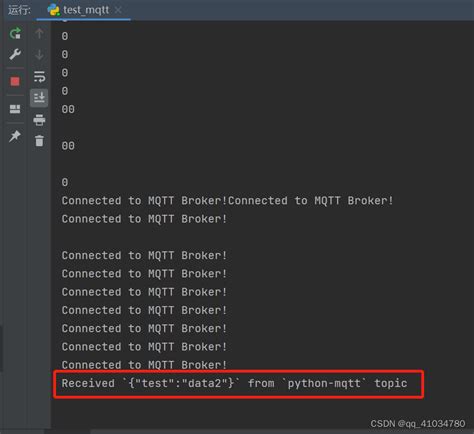Rerun test_mqtt with the green rerun icon
Viewport: 474px width, 434px height.
pyautogui.click(x=15, y=33)
